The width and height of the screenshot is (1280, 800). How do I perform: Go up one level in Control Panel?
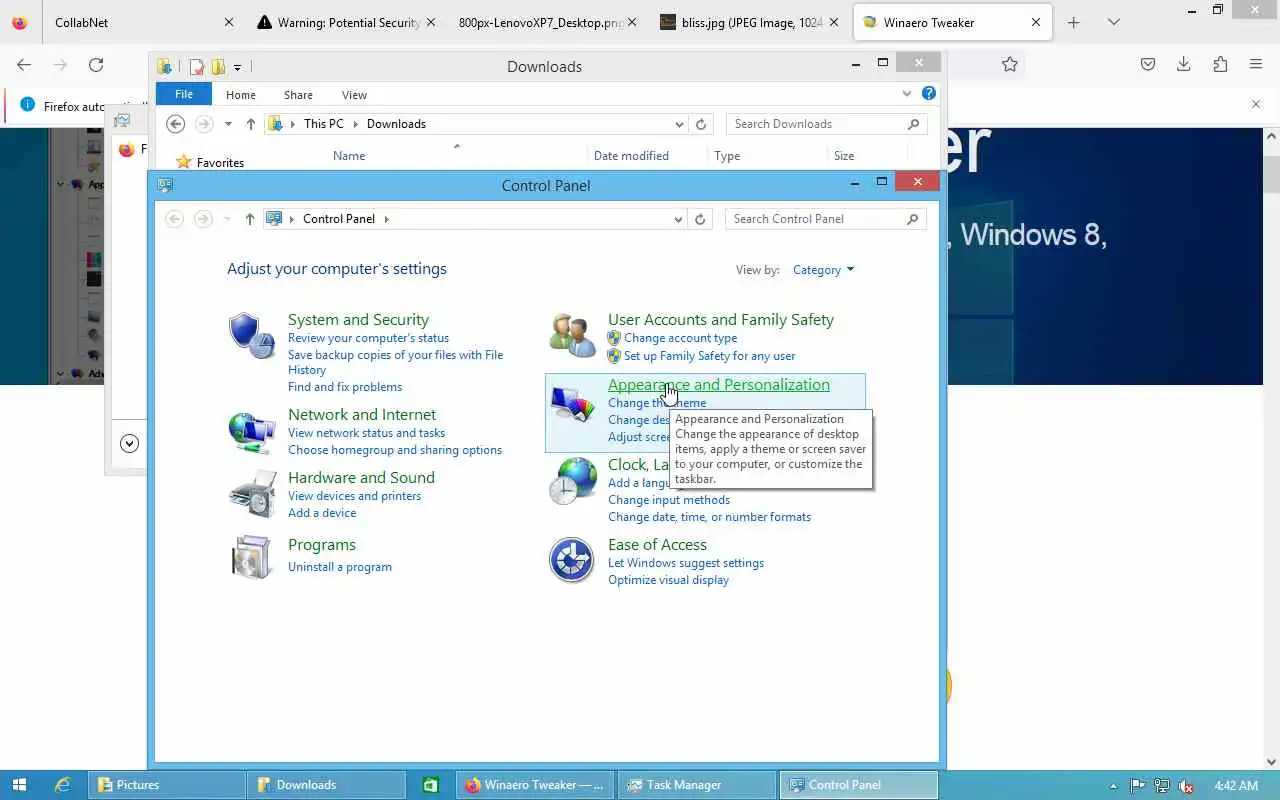pos(250,219)
